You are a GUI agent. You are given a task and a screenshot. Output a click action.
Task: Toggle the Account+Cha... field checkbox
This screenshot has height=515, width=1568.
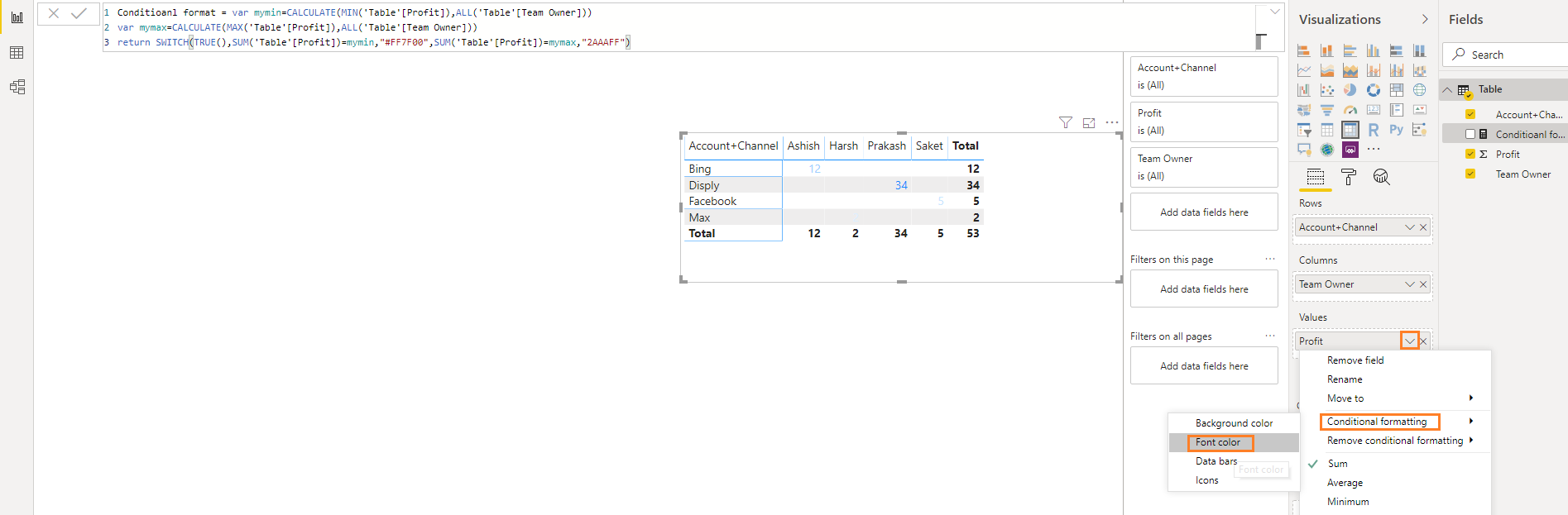pyautogui.click(x=1470, y=114)
